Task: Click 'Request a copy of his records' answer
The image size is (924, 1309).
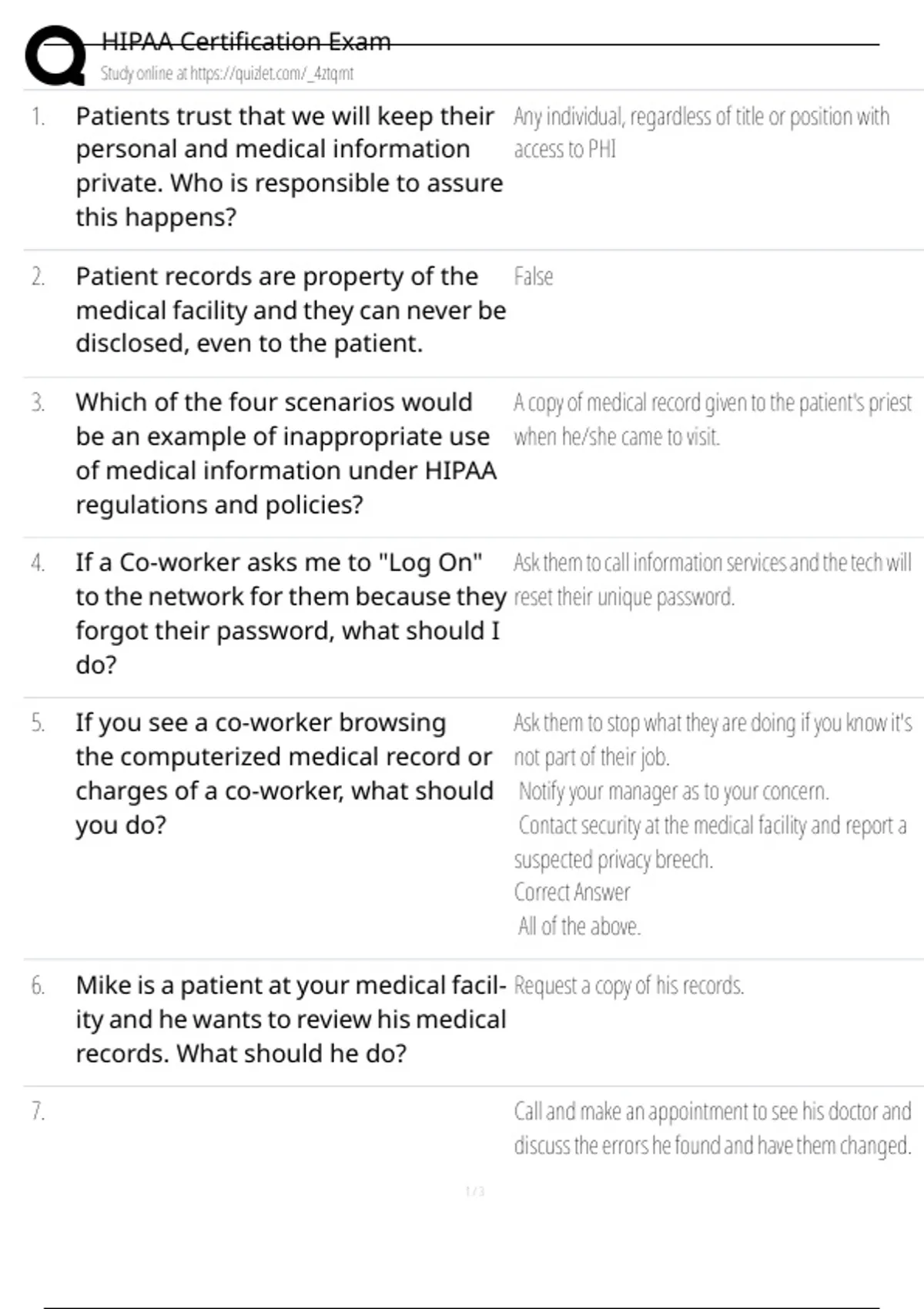Action: tap(628, 986)
